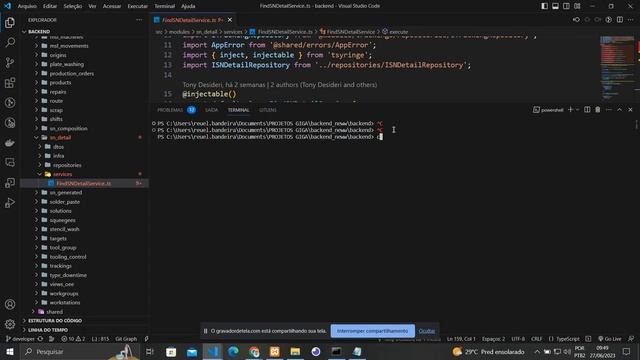Click the Ocultar link
This screenshot has height=360, width=640.
tap(427, 331)
